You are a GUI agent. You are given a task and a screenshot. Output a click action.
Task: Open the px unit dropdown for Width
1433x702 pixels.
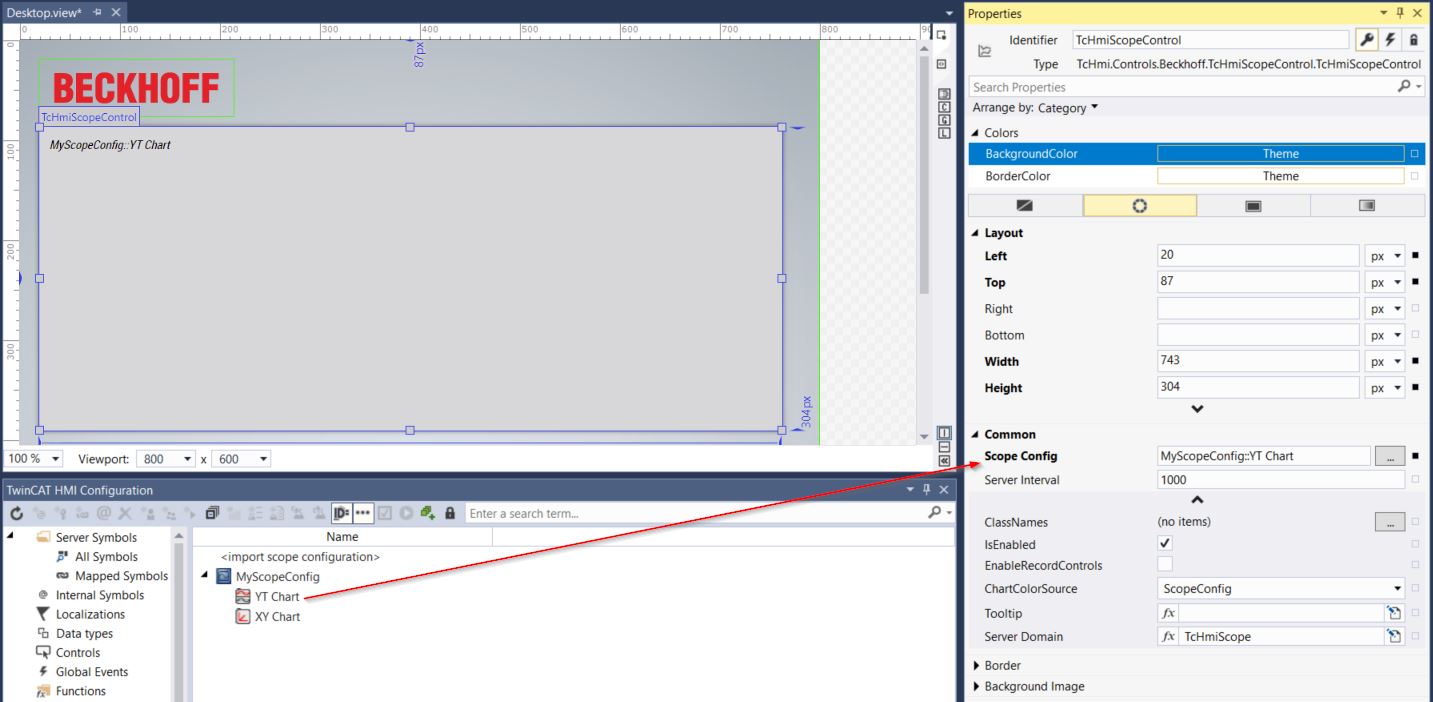(x=1385, y=361)
